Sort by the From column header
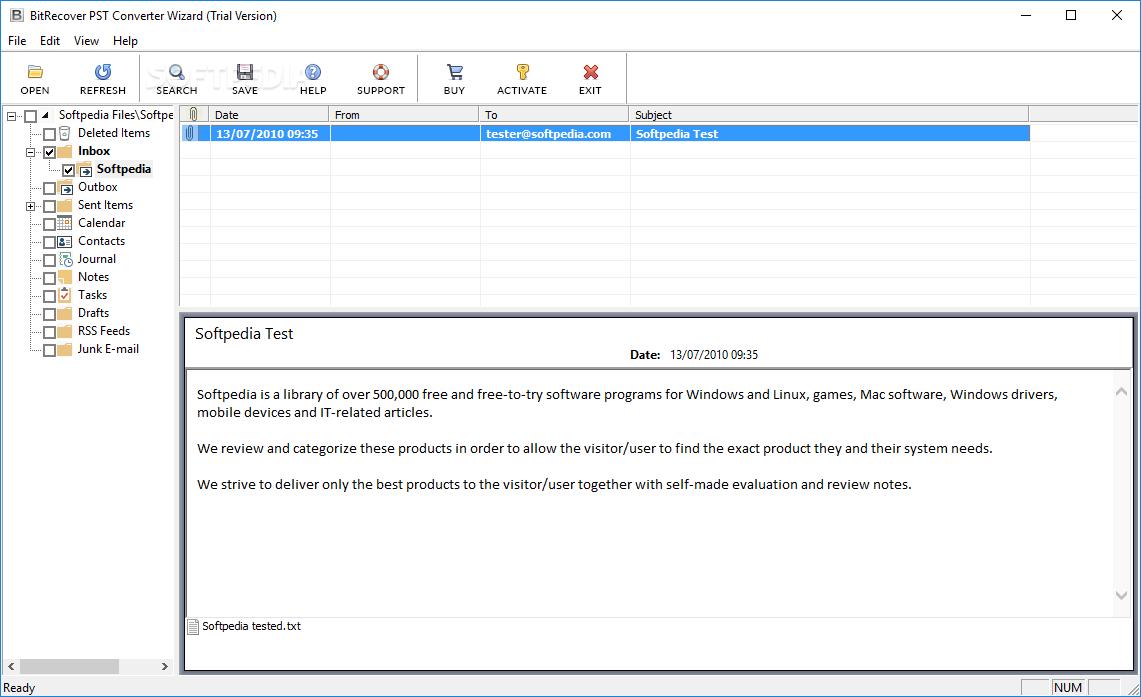The width and height of the screenshot is (1141, 697). 404,114
